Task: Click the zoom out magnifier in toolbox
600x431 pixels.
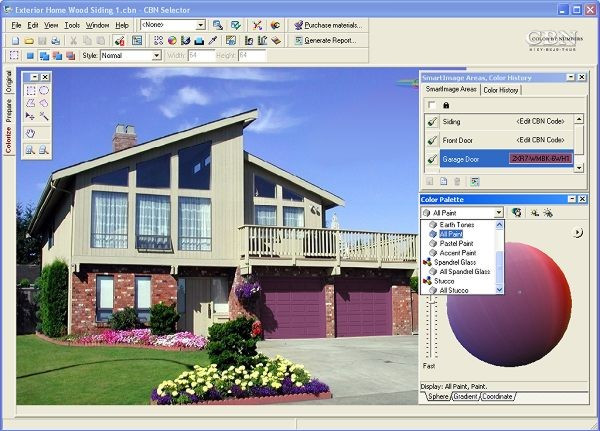Action: (x=44, y=150)
